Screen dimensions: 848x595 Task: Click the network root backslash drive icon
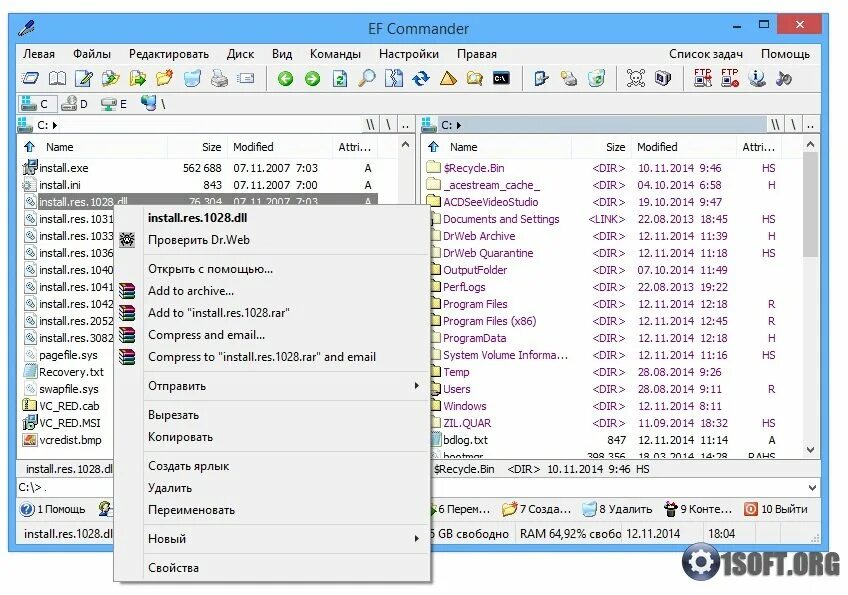153,103
